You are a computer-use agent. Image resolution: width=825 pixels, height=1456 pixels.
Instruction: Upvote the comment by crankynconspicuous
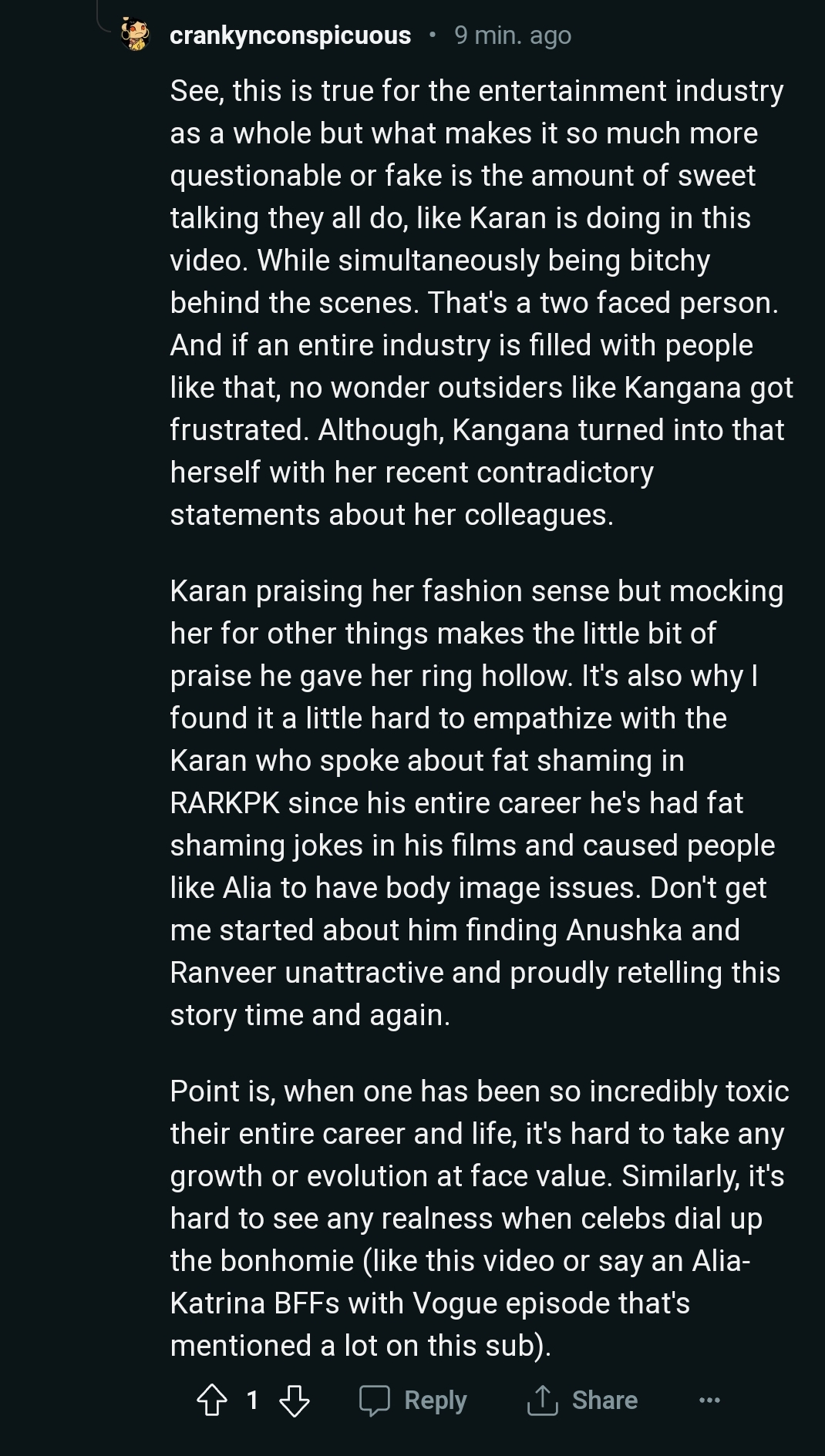pos(212,1400)
